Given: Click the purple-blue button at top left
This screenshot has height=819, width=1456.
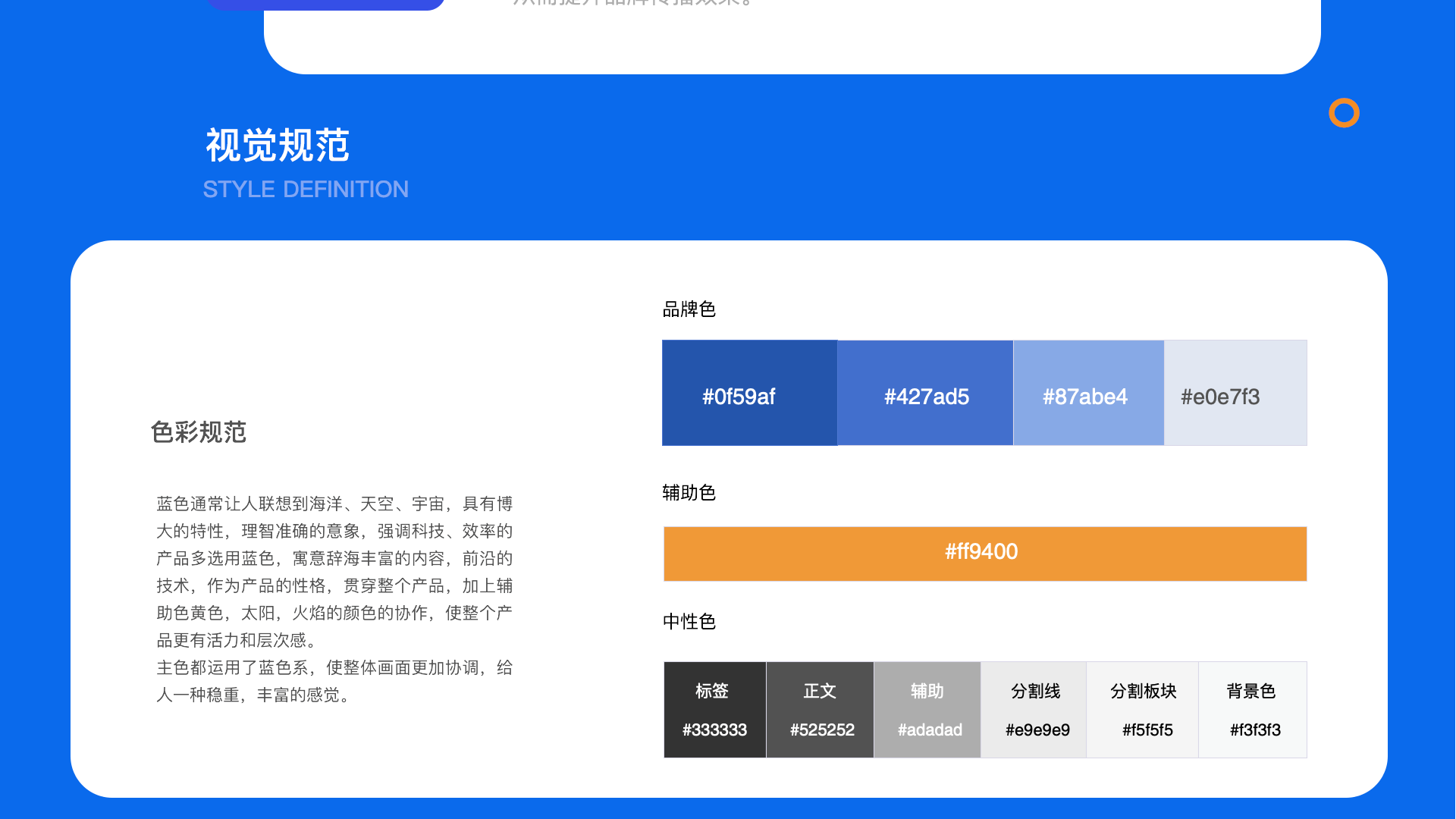Looking at the screenshot, I should point(326,4).
